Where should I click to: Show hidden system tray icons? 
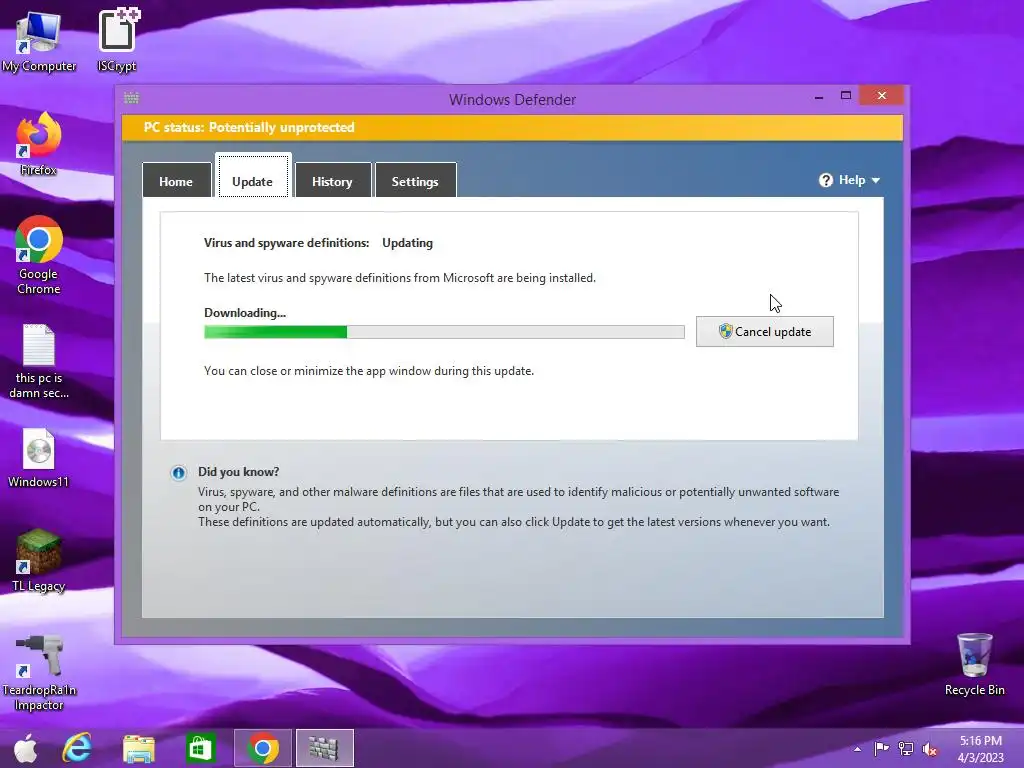857,749
